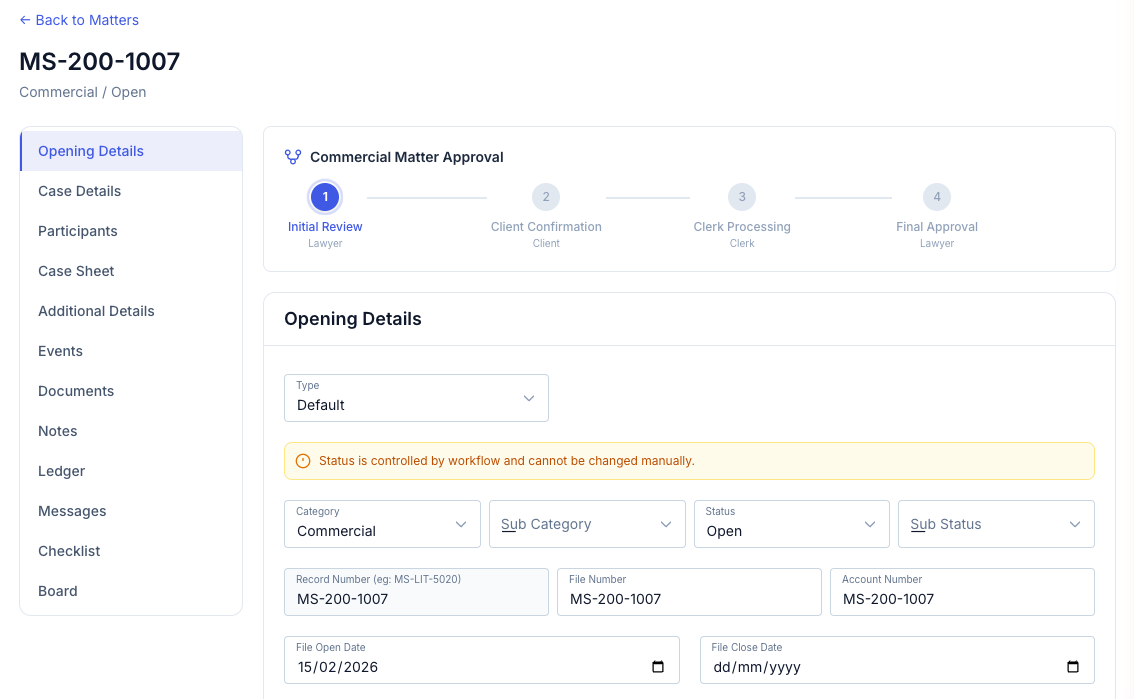Click the File Number input field
This screenshot has width=1134, height=699.
(689, 599)
